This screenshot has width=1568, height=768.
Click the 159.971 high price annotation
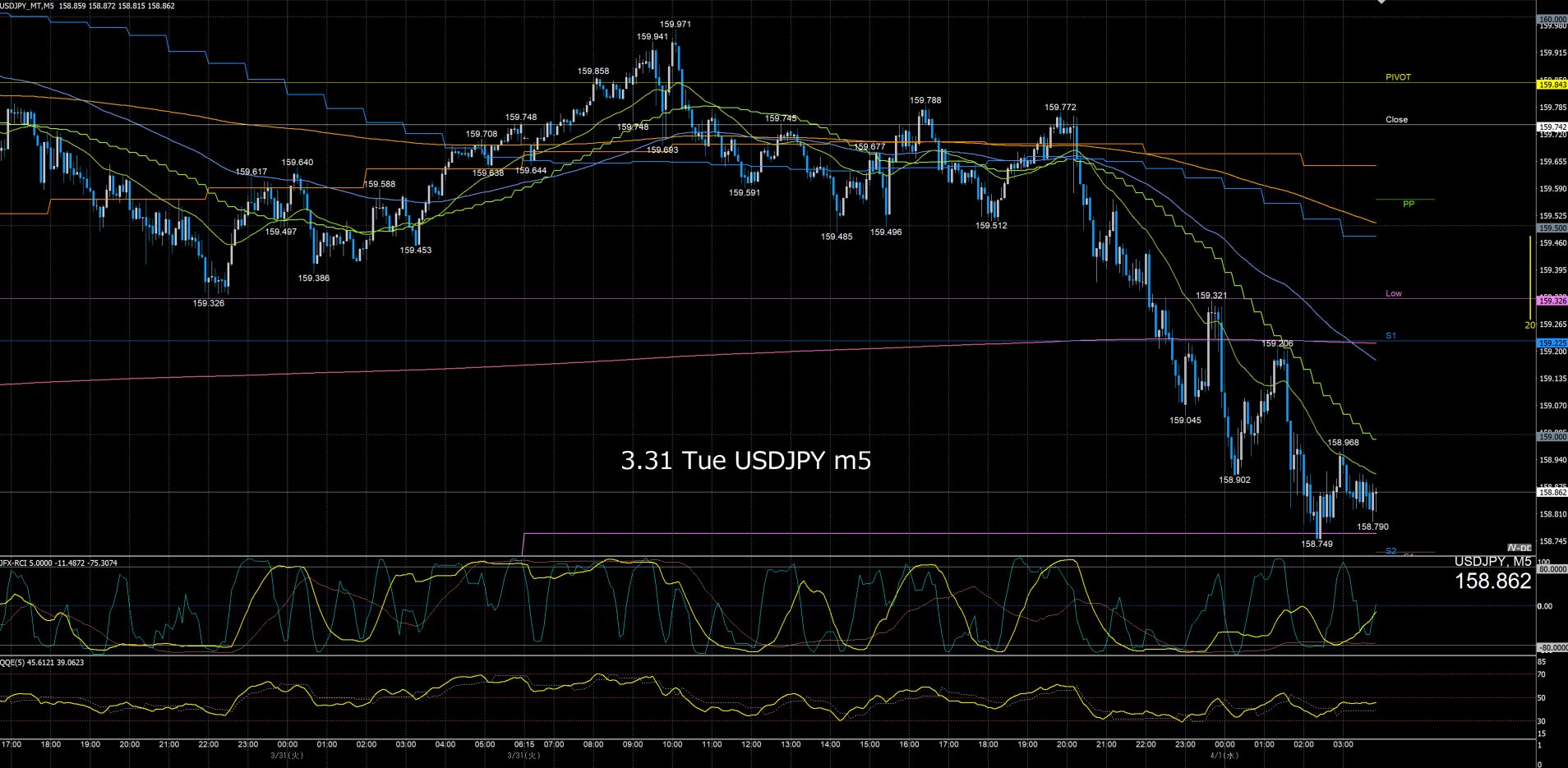pyautogui.click(x=676, y=25)
